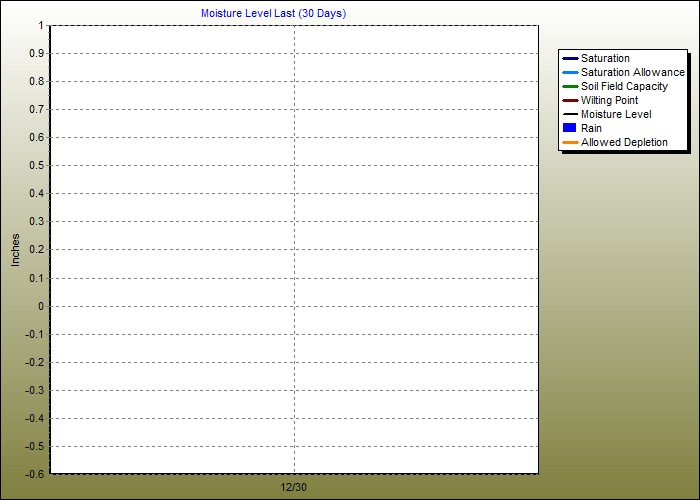Click the Allowed Depletion legend text
This screenshot has height=500, width=700.
tap(624, 143)
